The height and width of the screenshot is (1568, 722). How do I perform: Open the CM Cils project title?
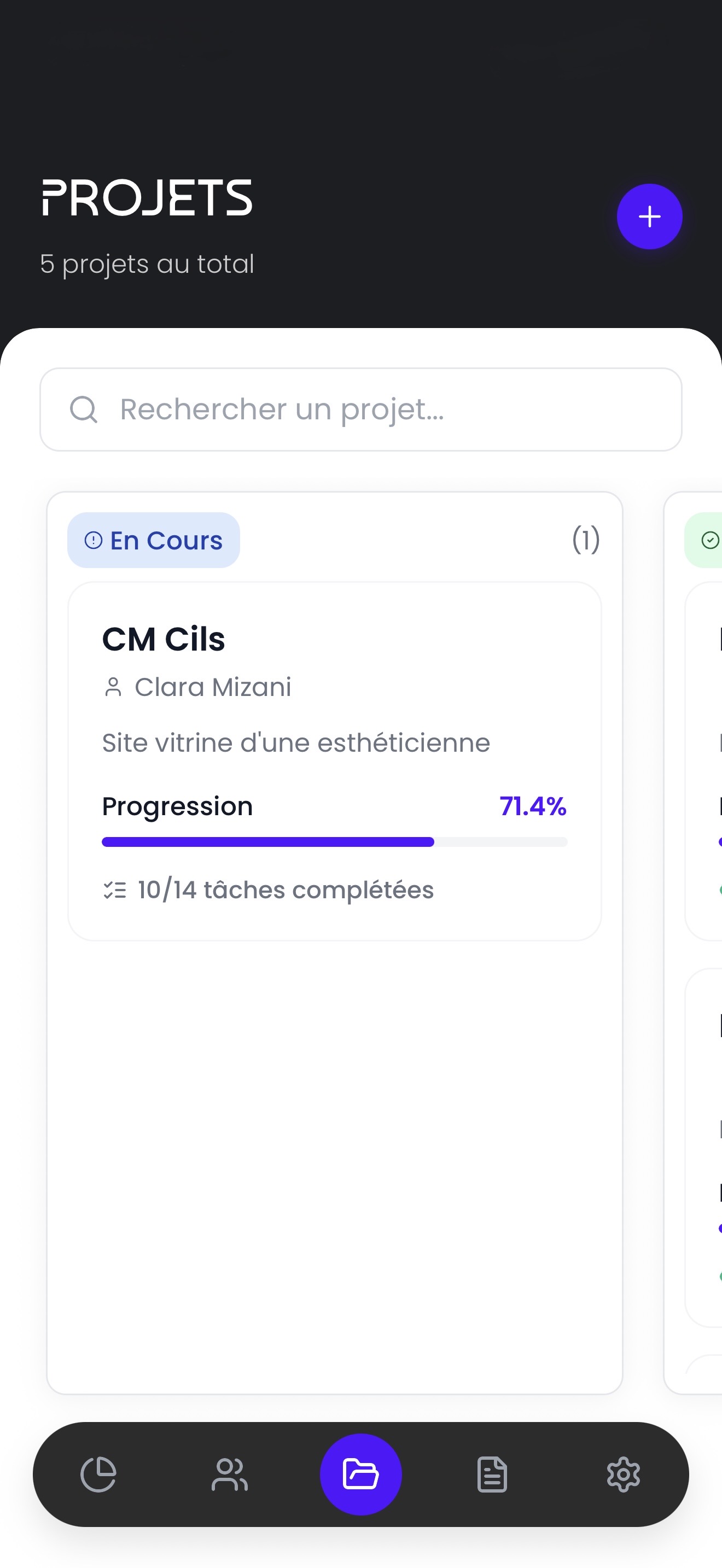click(x=164, y=639)
